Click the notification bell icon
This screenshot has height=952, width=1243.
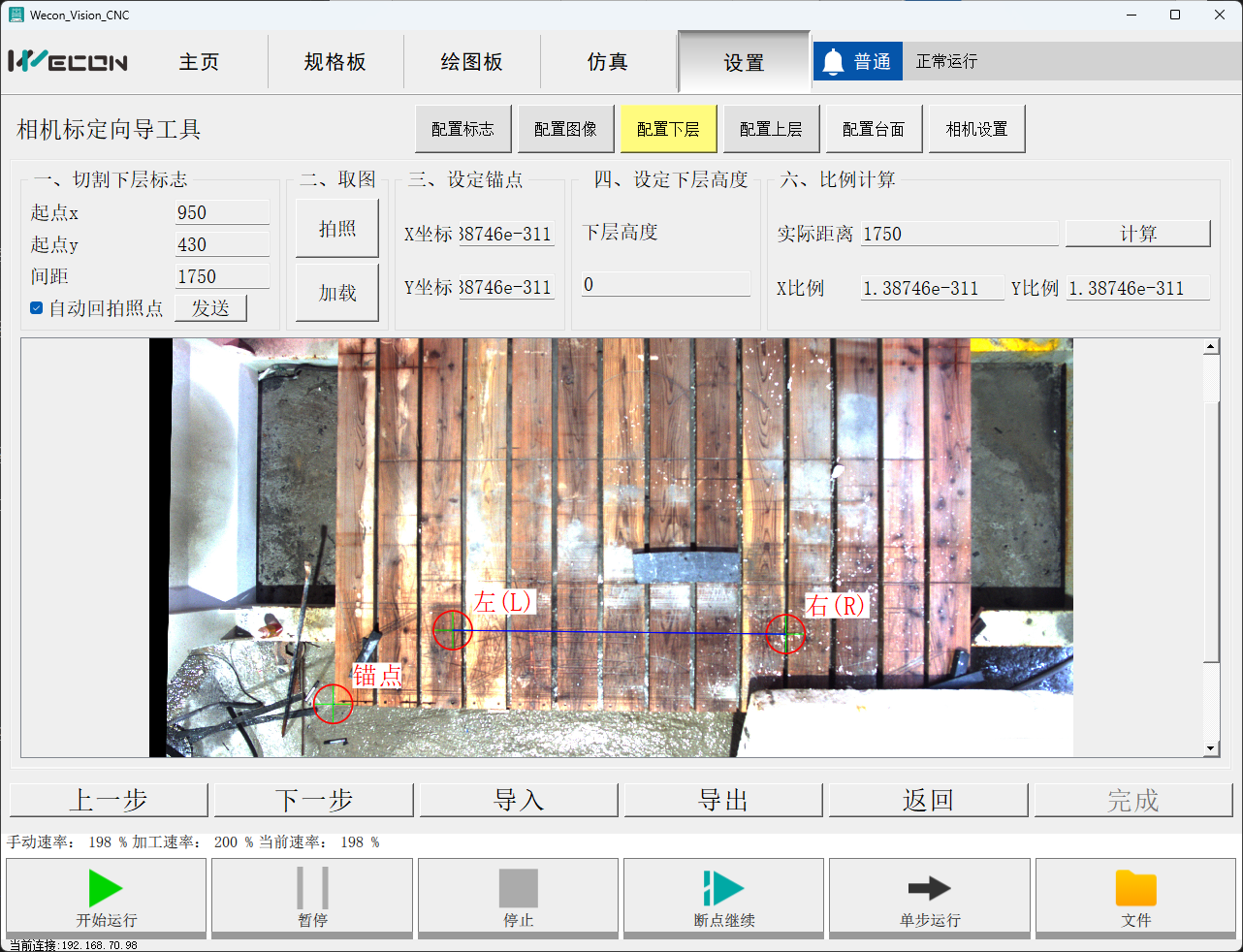click(833, 62)
